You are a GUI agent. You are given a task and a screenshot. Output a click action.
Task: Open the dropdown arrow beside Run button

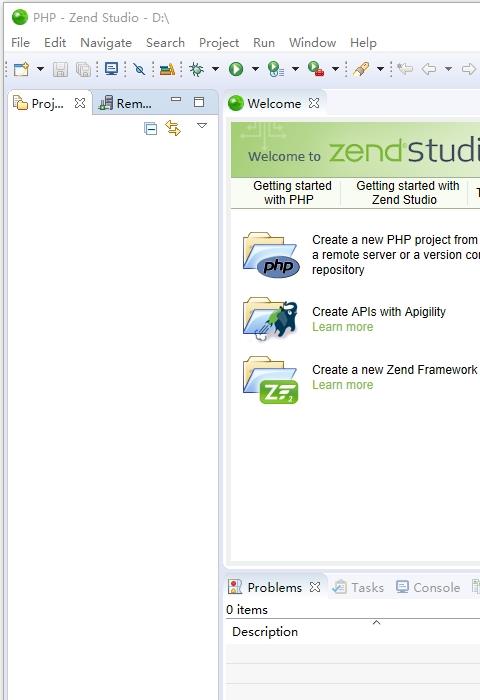tap(255, 69)
